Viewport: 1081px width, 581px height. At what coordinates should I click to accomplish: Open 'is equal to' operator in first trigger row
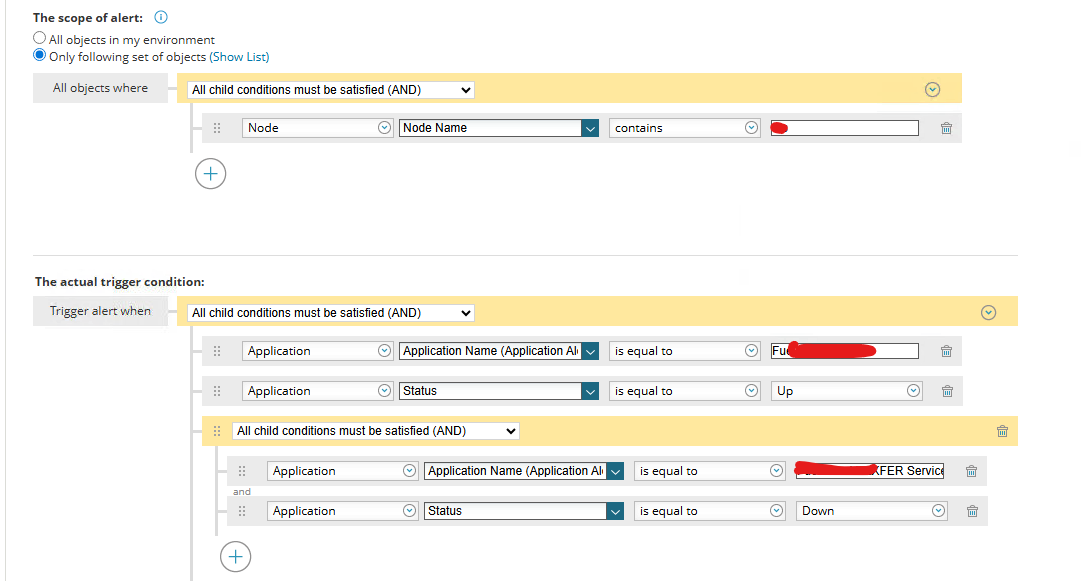click(x=684, y=351)
